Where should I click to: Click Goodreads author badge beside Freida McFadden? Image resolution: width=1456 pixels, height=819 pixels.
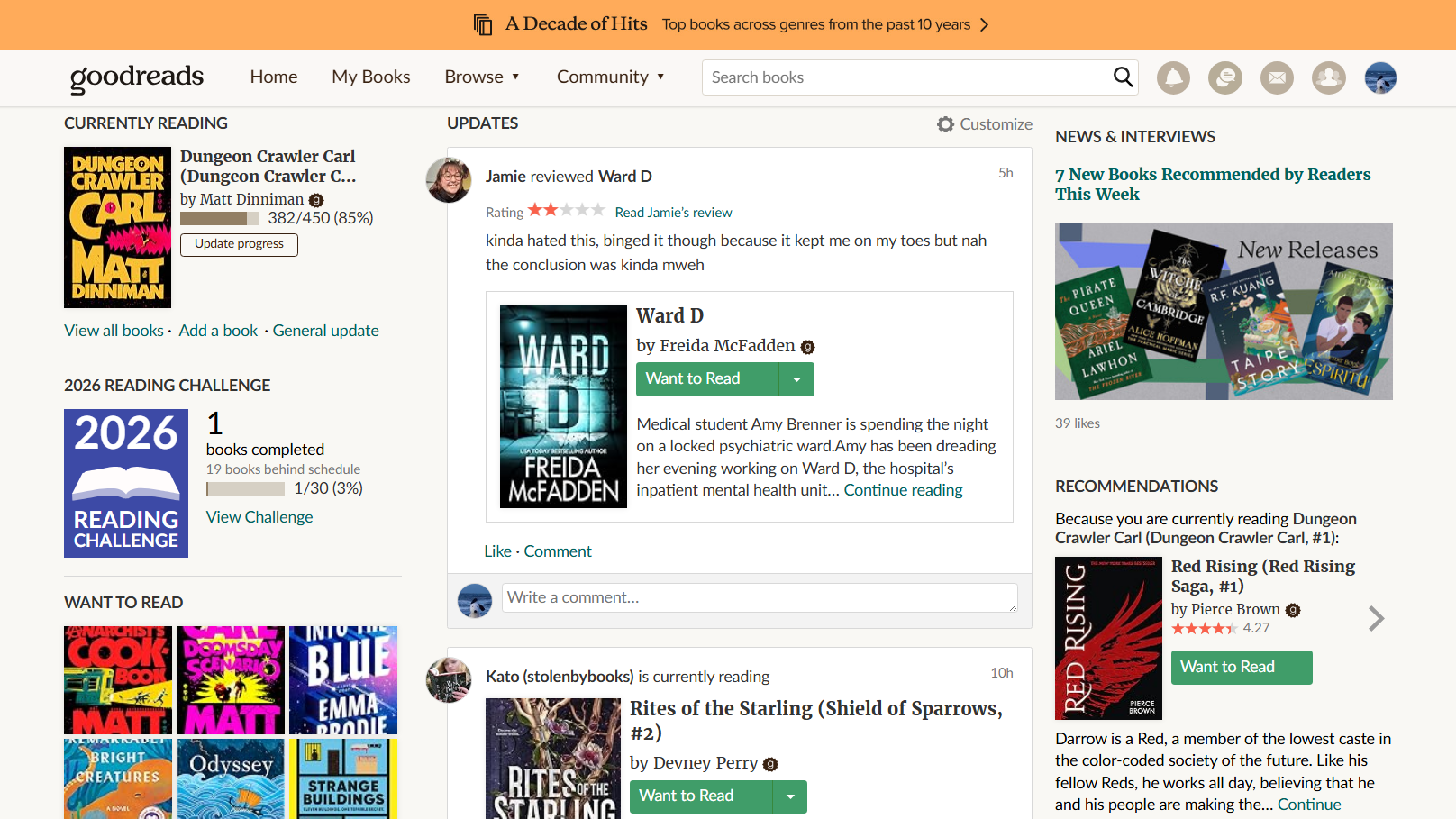(807, 347)
